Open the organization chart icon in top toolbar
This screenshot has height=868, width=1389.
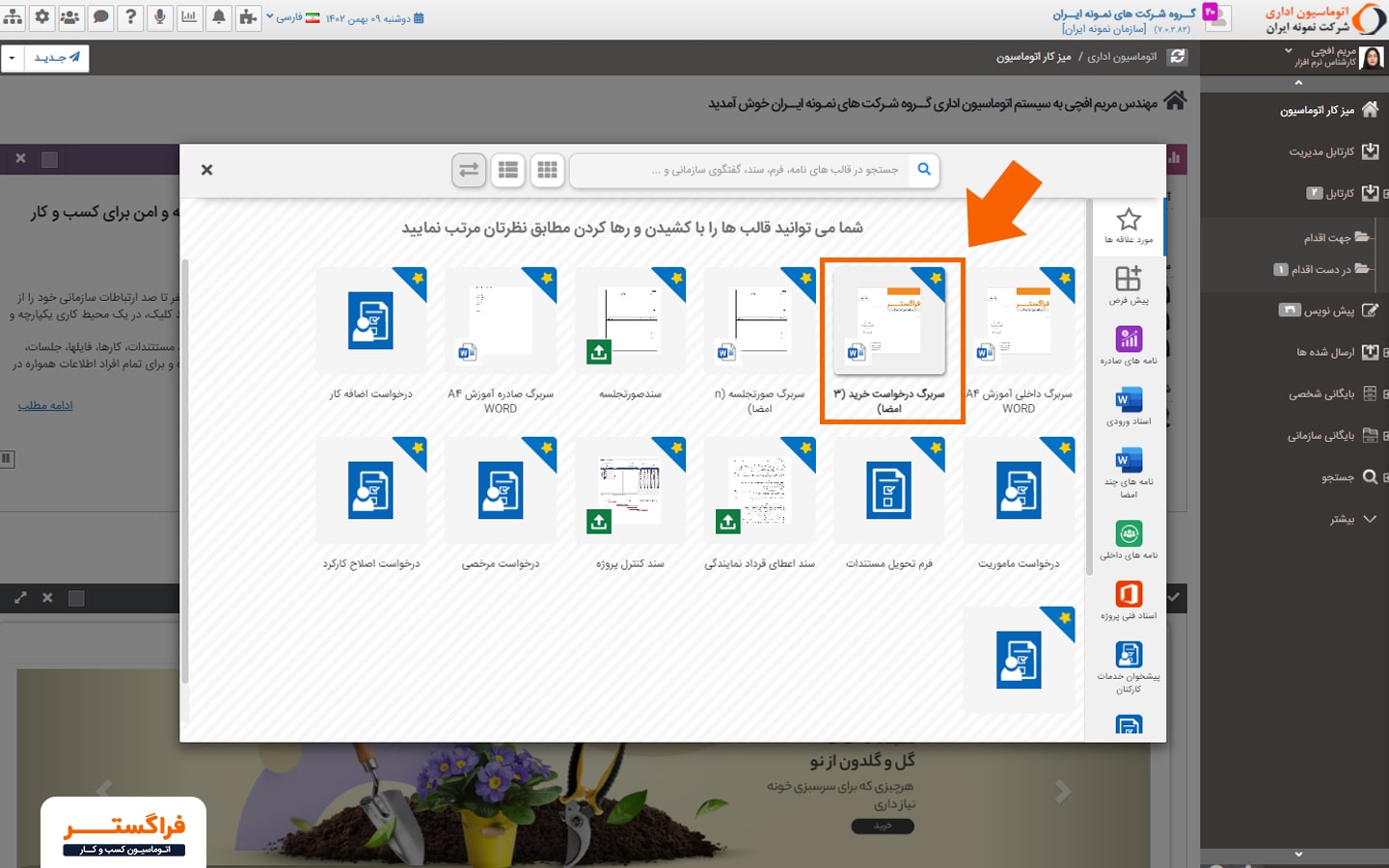[x=13, y=17]
